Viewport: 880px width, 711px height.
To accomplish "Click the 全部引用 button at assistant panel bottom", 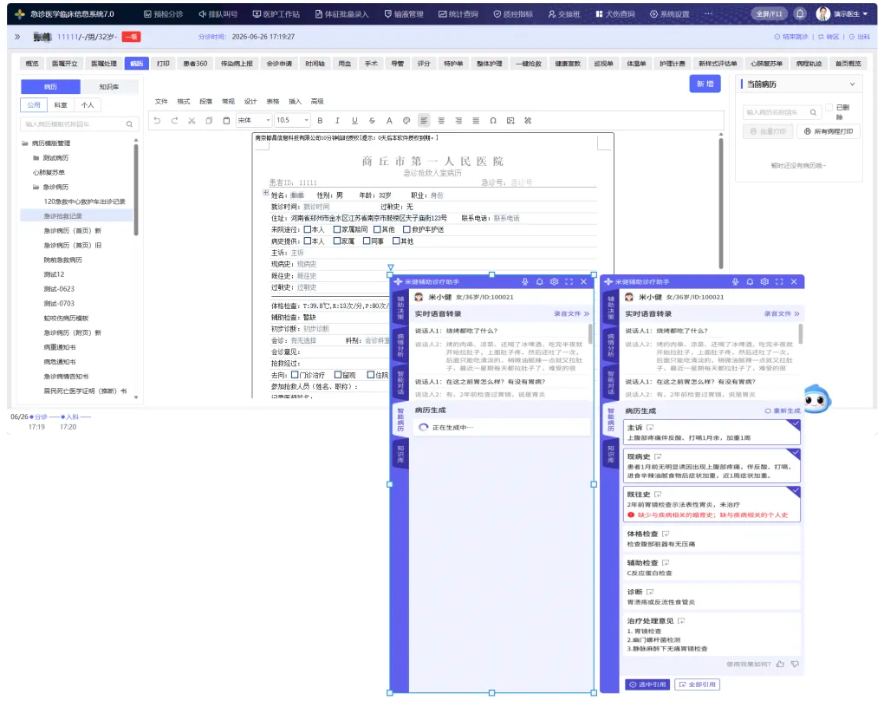I will pyautogui.click(x=697, y=685).
